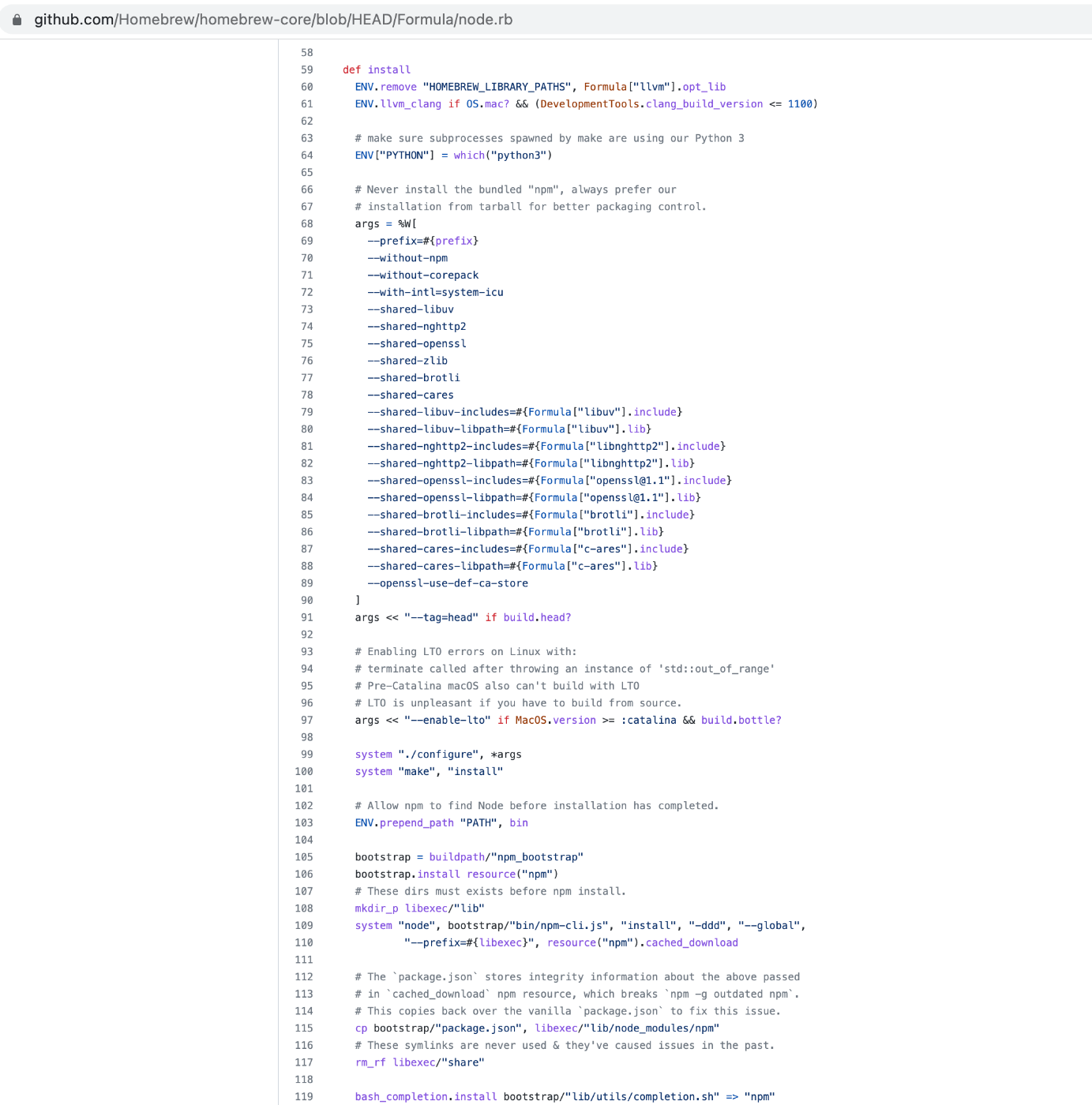Click the 'def install' method definition
Image resolution: width=1092 pixels, height=1105 pixels.
[x=377, y=69]
